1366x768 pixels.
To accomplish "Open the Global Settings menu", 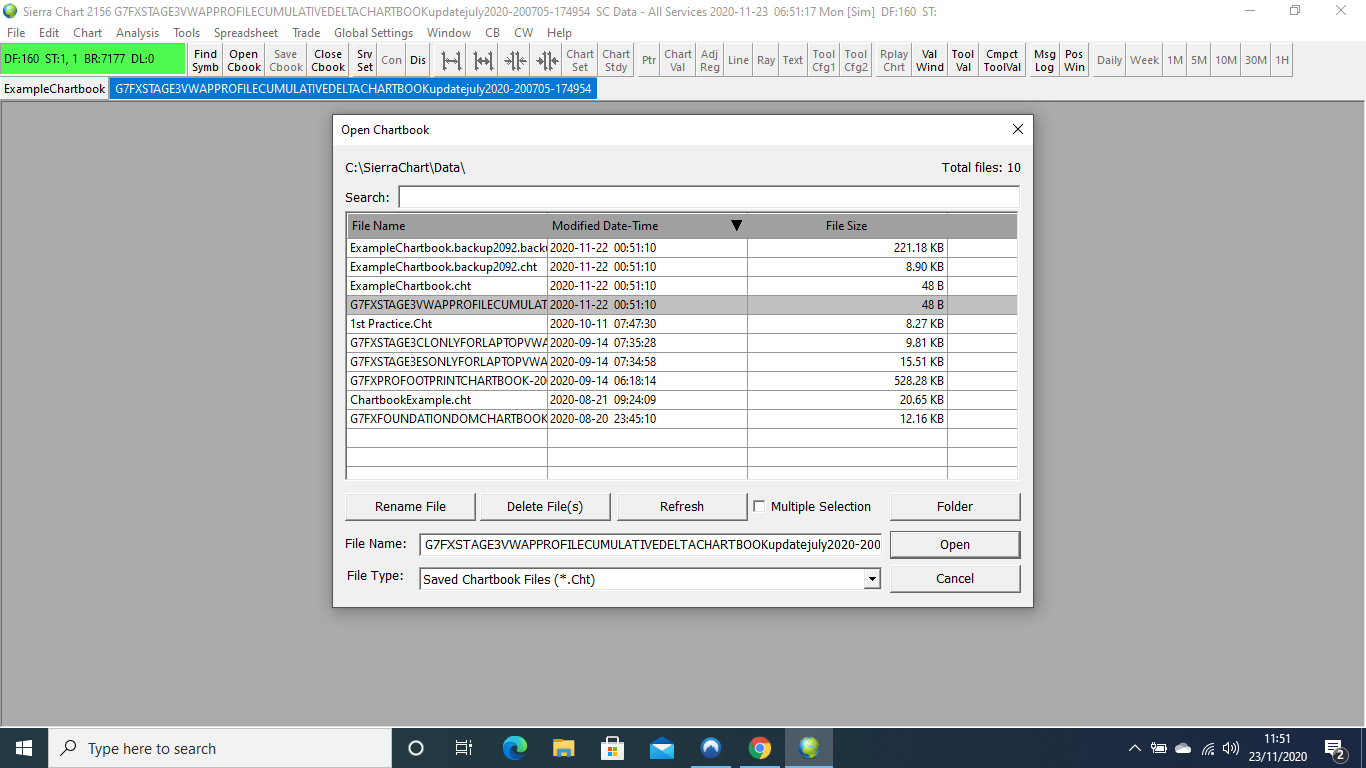I will tap(373, 33).
